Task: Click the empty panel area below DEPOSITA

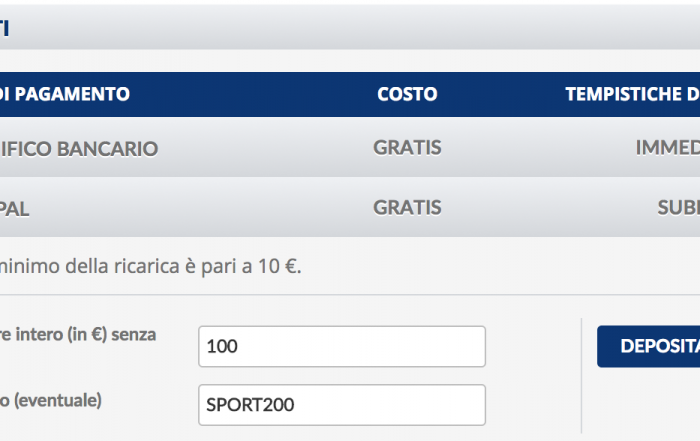Action: [x=645, y=405]
